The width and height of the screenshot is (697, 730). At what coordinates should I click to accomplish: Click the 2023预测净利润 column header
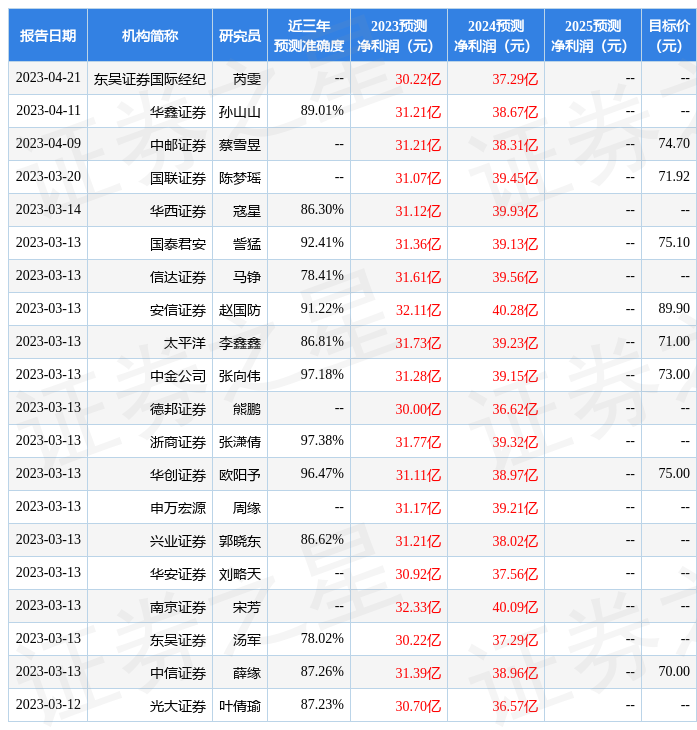coord(399,35)
